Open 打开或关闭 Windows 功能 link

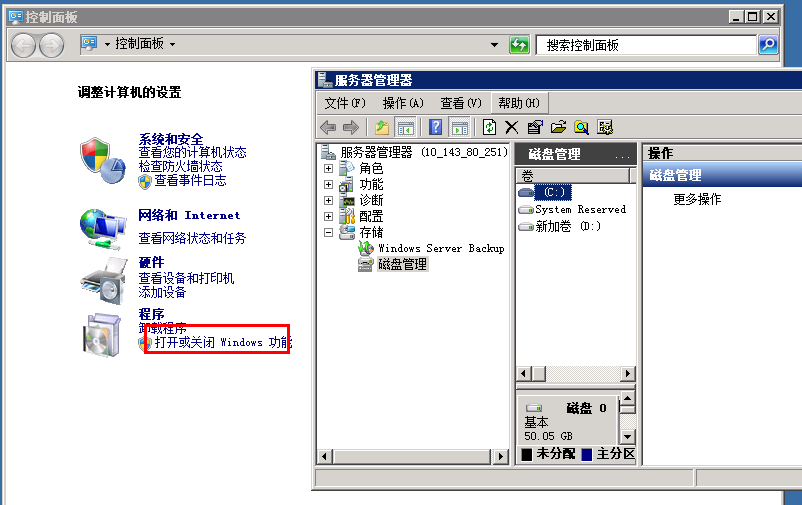point(223,342)
